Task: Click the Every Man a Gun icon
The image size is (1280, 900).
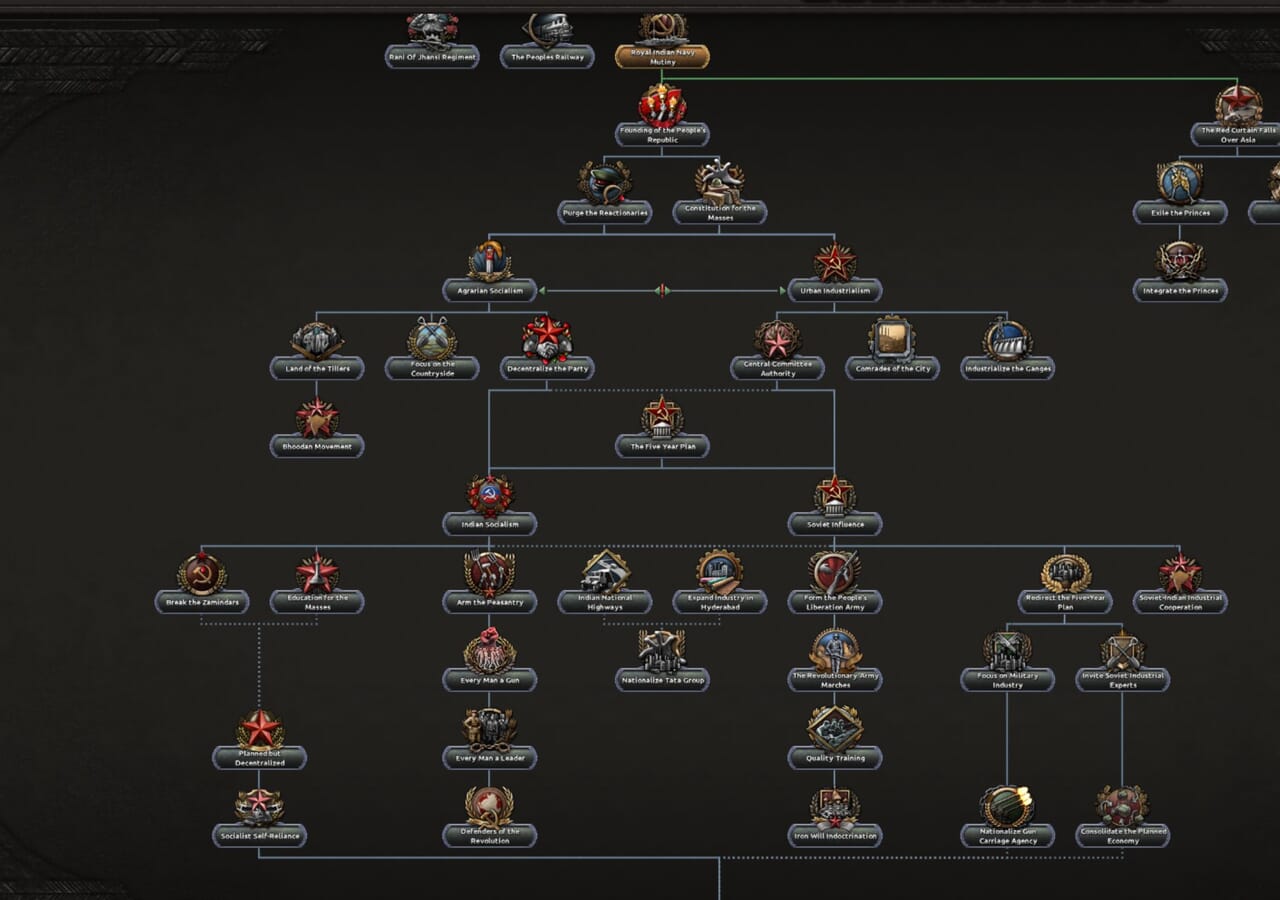Action: (x=490, y=650)
